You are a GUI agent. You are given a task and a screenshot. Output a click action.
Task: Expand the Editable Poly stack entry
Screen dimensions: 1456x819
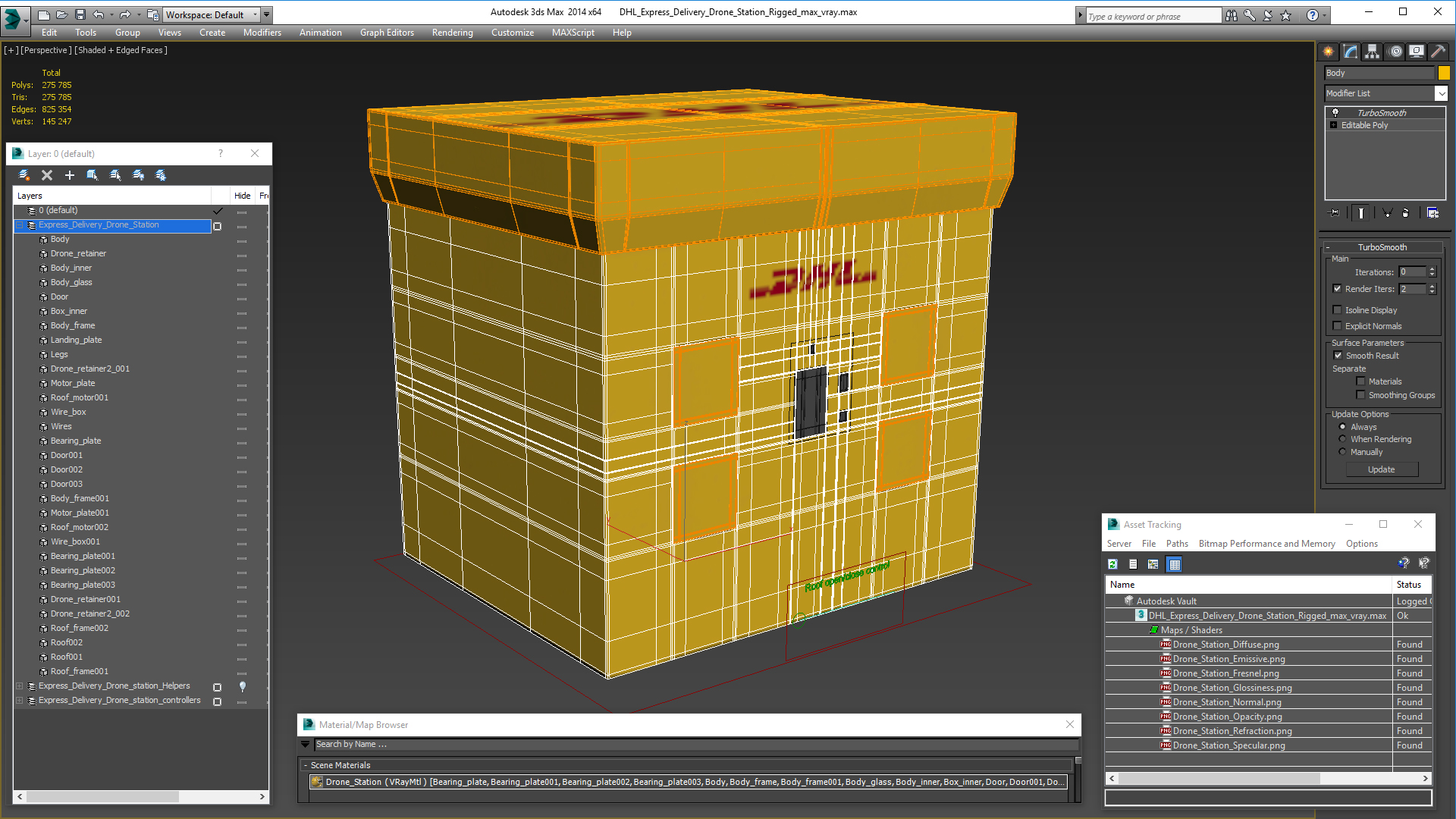[1334, 125]
